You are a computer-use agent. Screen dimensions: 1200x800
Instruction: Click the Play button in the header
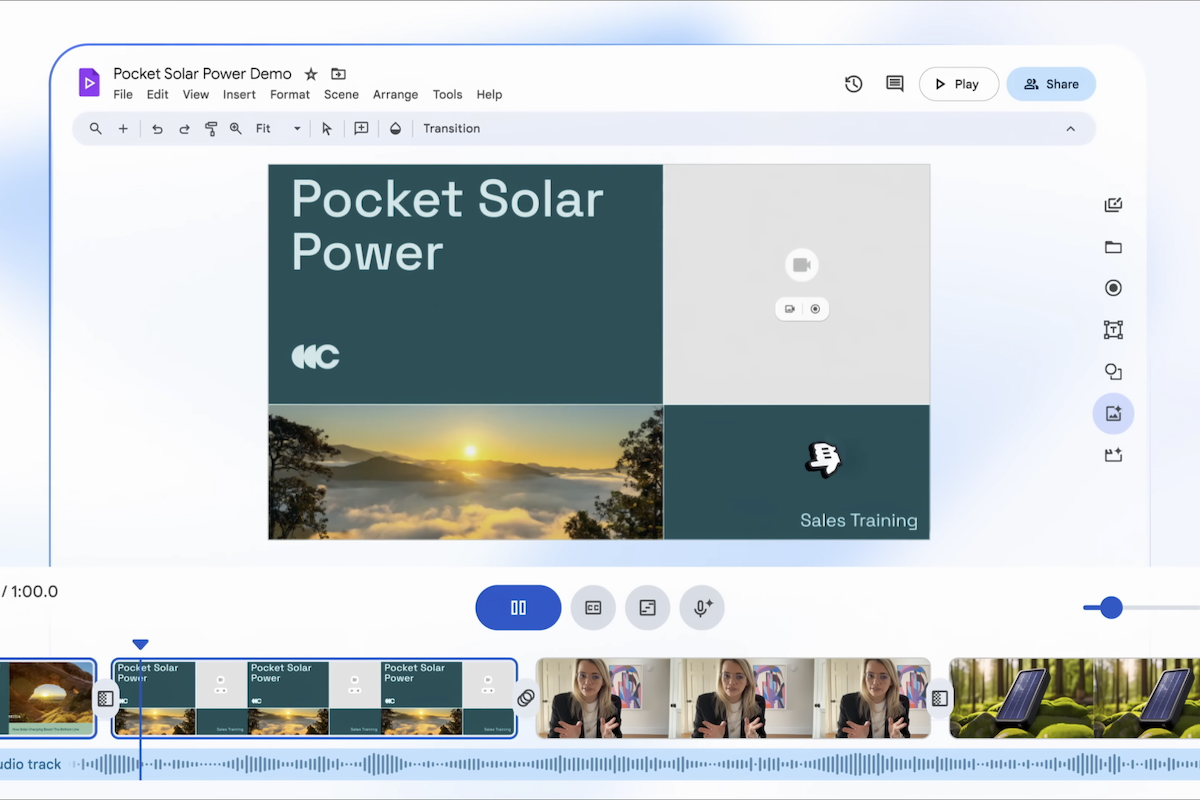click(x=958, y=84)
